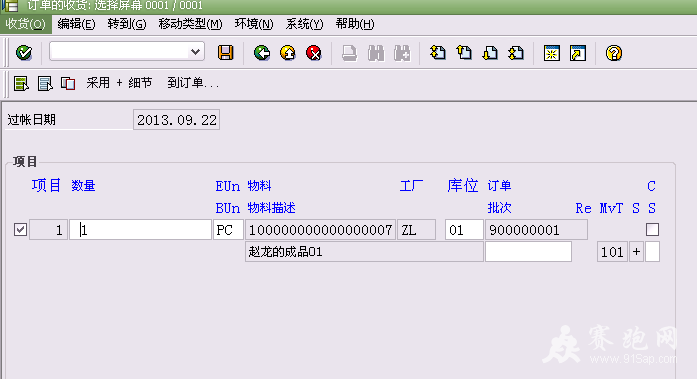697x379 pixels.
Task: Click the 过帐日期 date field
Action: click(176, 120)
